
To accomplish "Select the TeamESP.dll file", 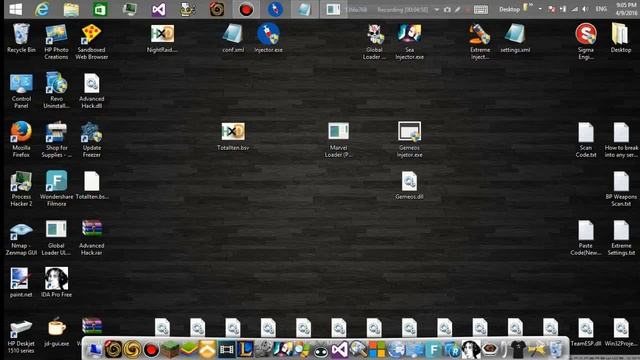I will point(586,332).
